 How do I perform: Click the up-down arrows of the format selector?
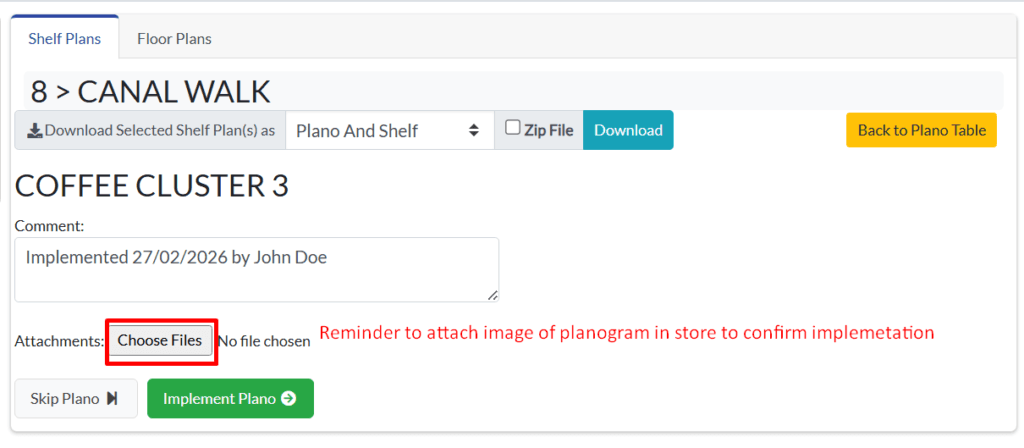[x=473, y=131]
